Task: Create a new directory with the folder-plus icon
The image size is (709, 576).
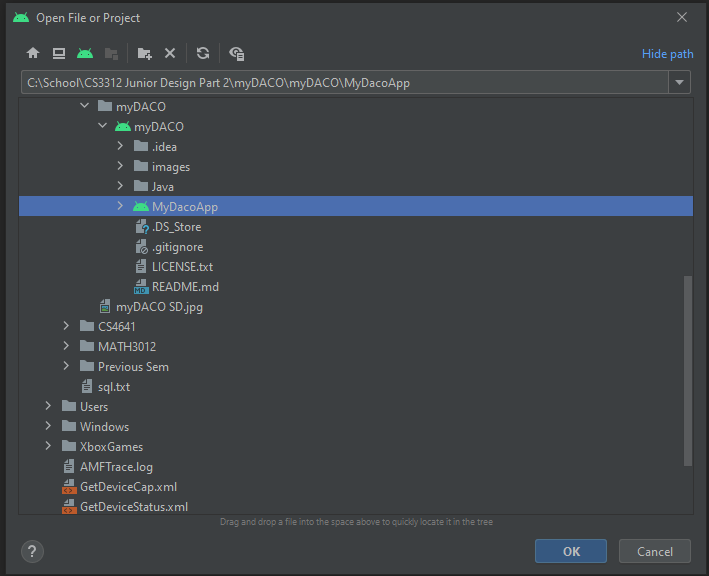Action: point(144,53)
